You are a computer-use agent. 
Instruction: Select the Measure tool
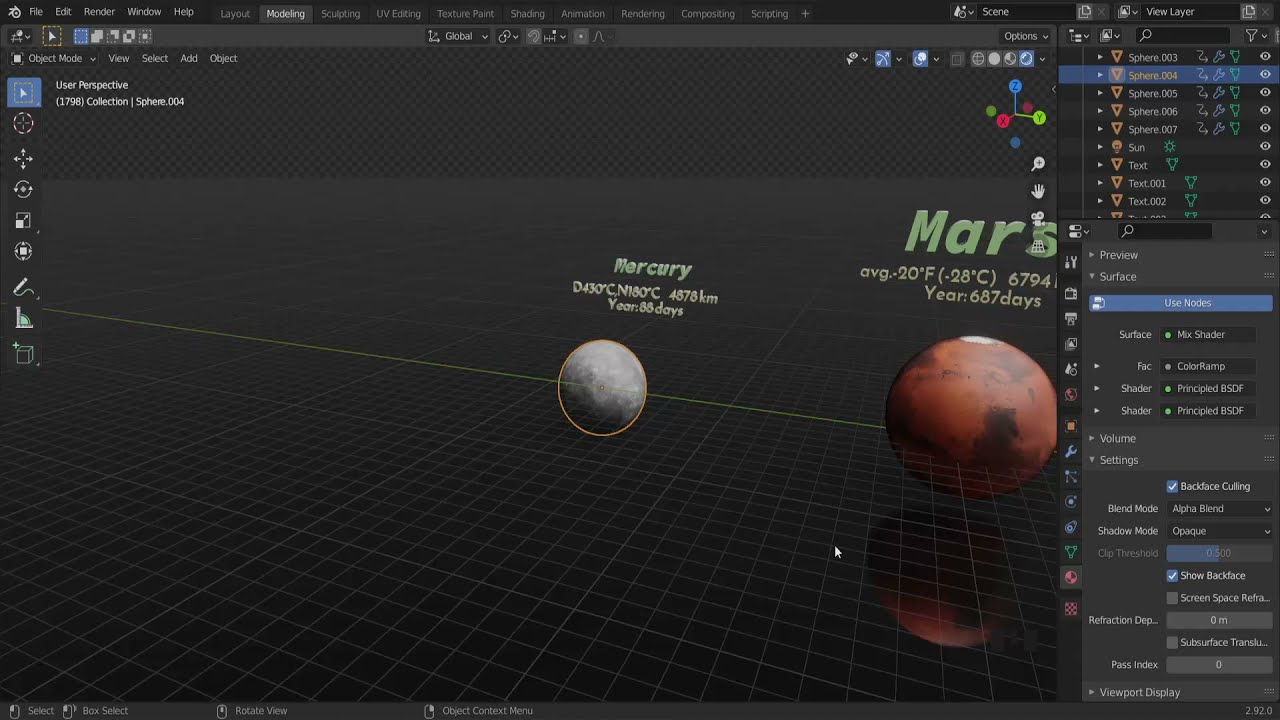[x=23, y=319]
